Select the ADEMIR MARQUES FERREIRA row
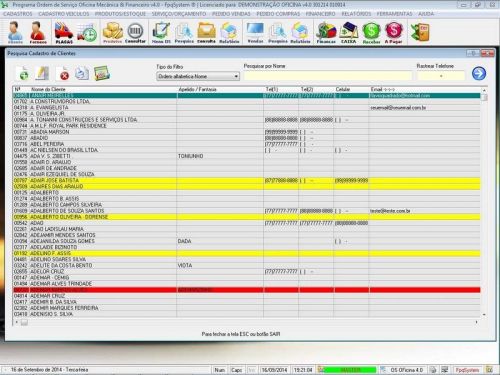 coord(247,308)
